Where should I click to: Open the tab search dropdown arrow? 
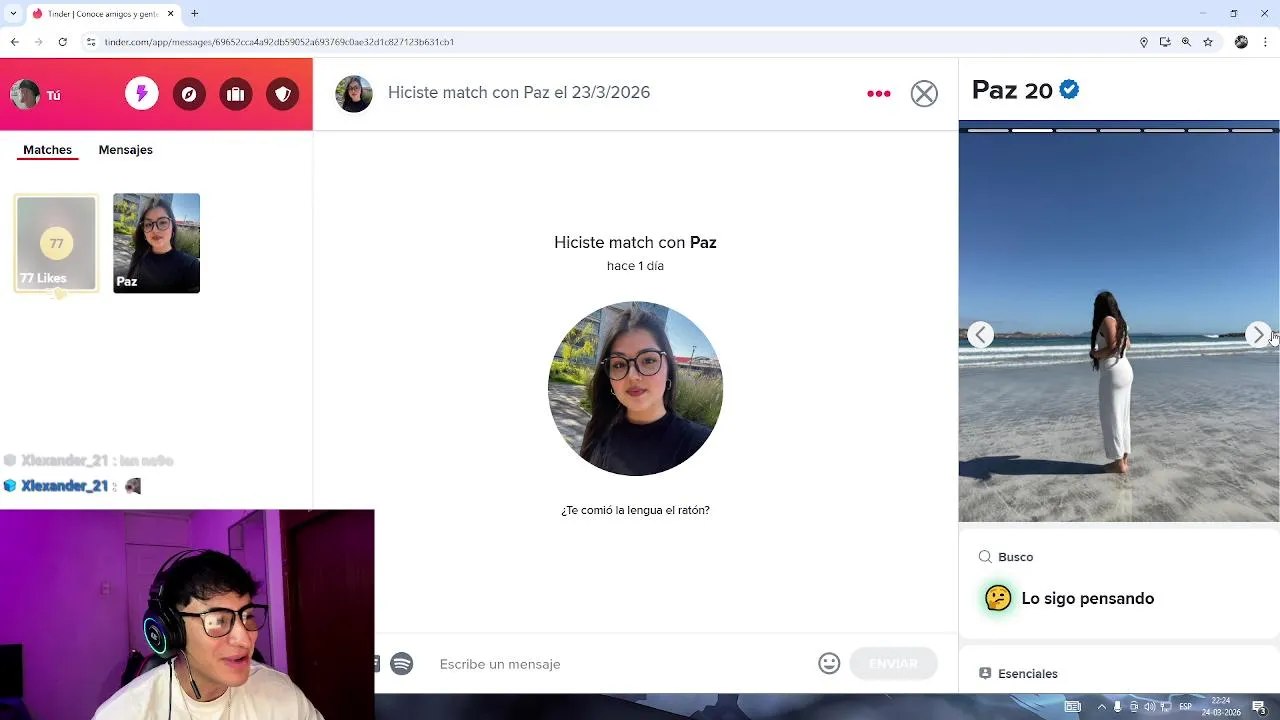pos(12,13)
